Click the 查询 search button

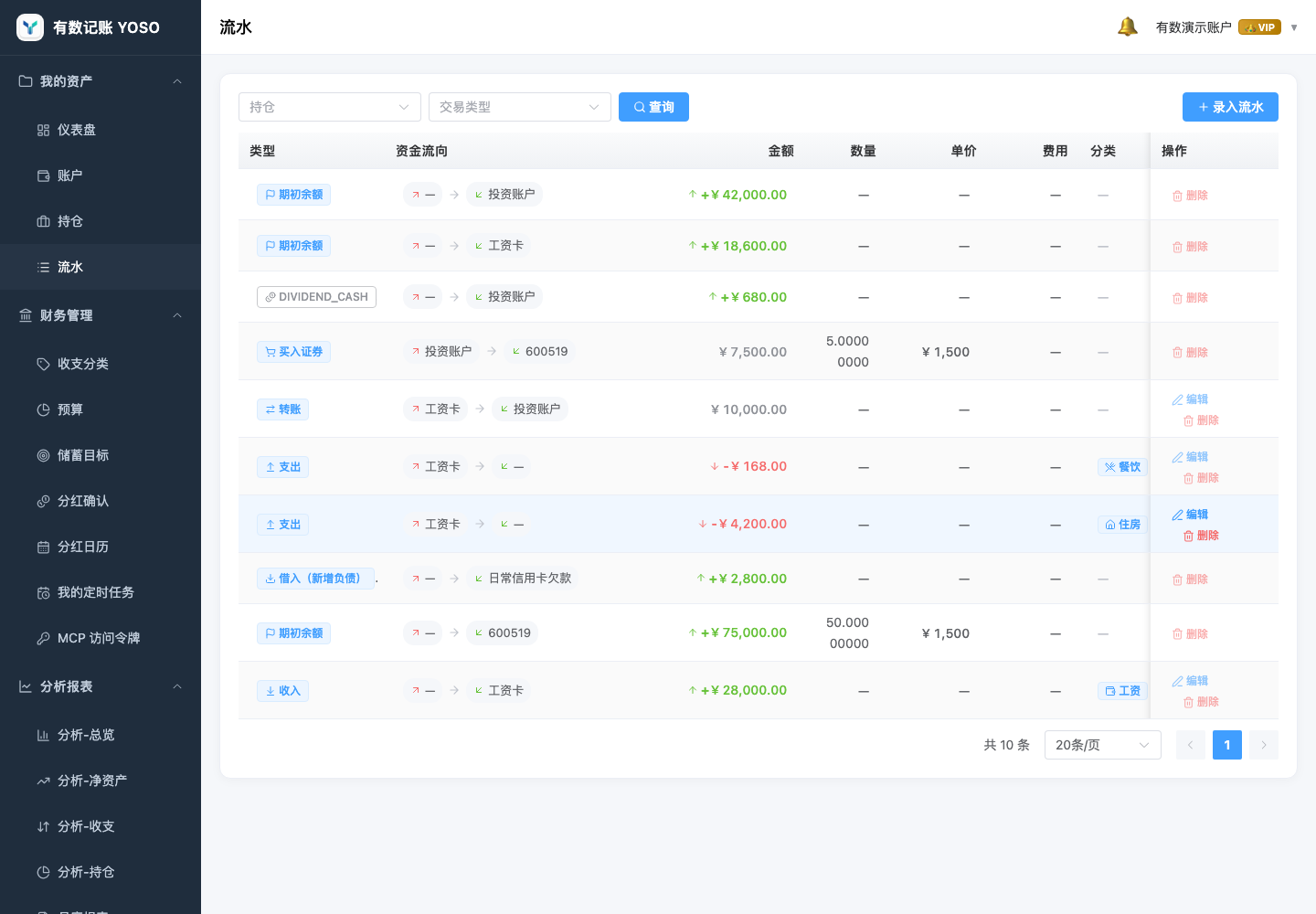[653, 107]
